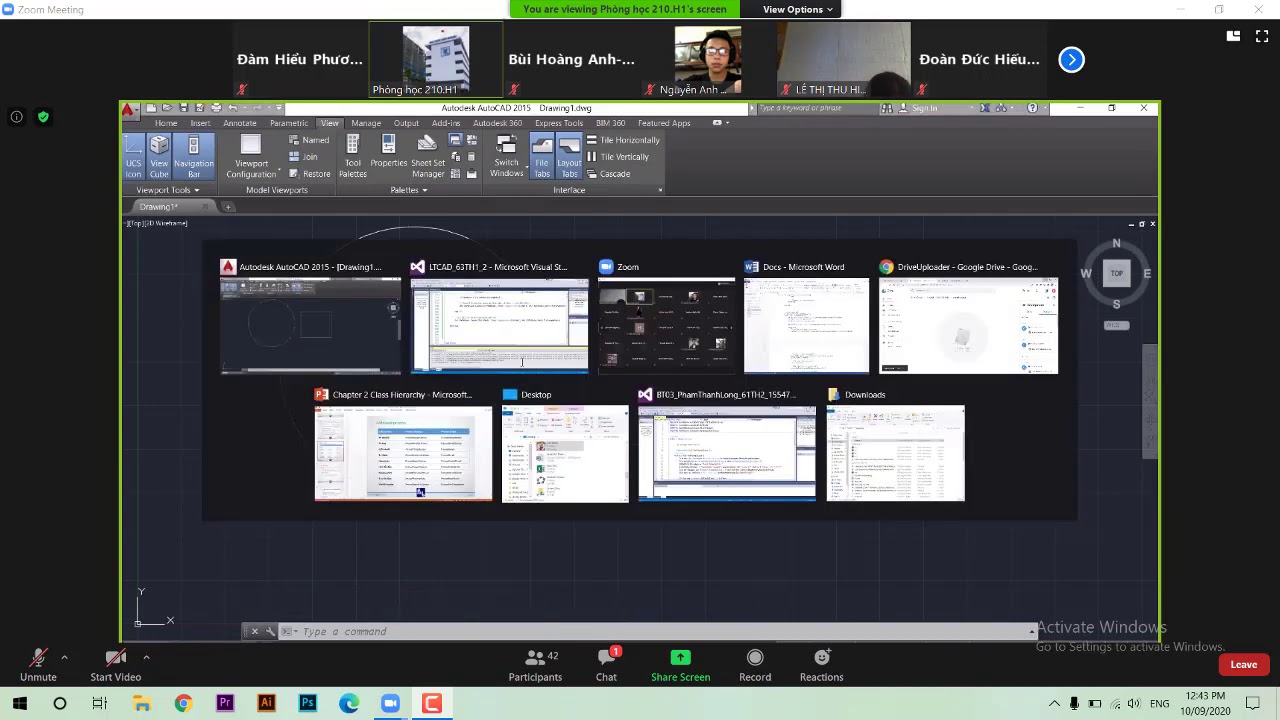The width and height of the screenshot is (1280, 720).
Task: Click Join viewports icon
Action: 303,157
